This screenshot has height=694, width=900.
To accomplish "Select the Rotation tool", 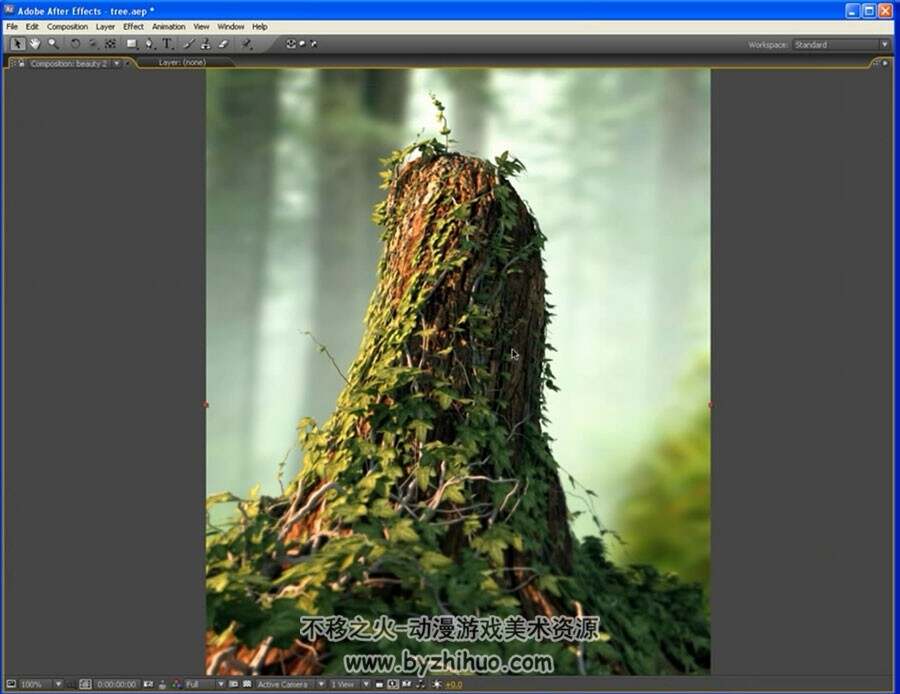I will pos(75,44).
